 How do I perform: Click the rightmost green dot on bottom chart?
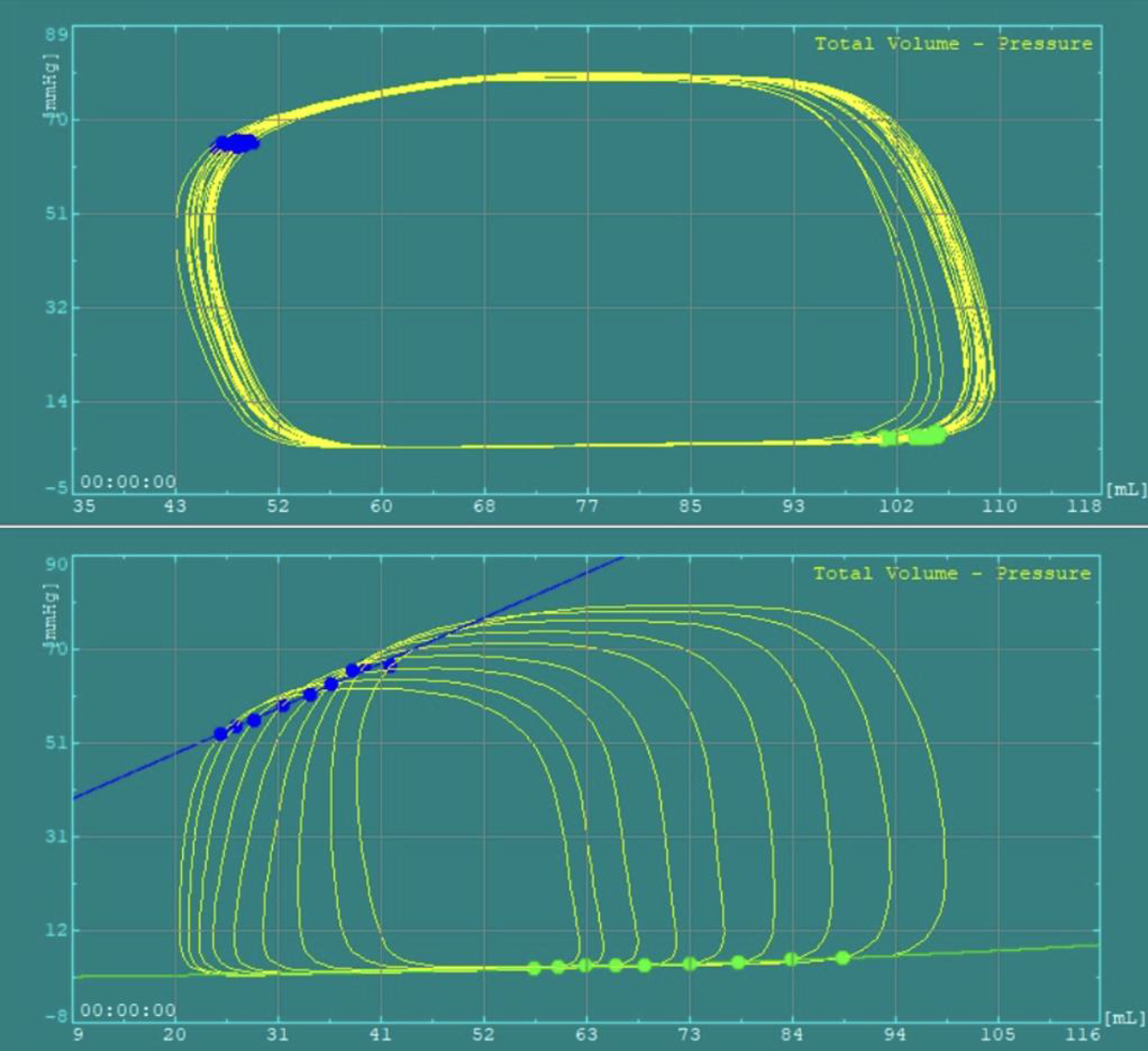click(842, 957)
